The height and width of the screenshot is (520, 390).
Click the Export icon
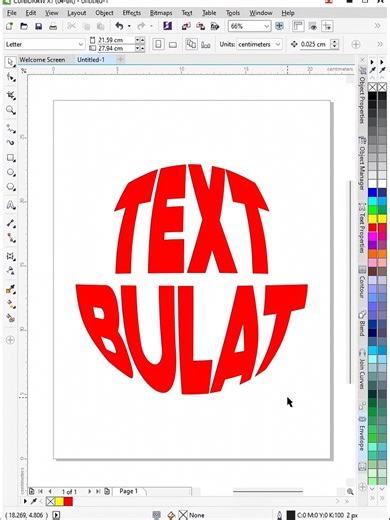coord(200,26)
